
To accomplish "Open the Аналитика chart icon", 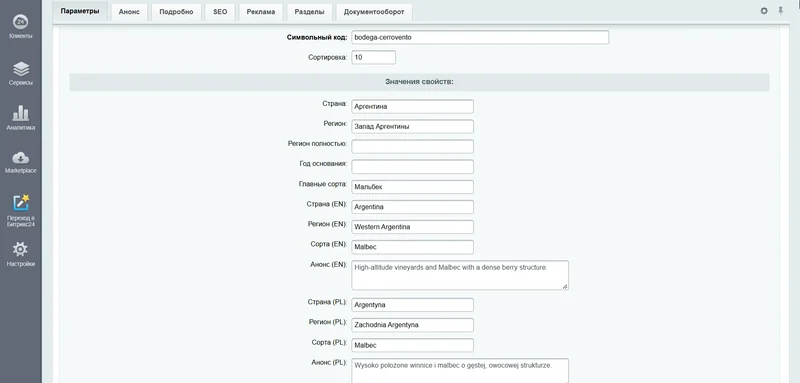I will coord(20,113).
